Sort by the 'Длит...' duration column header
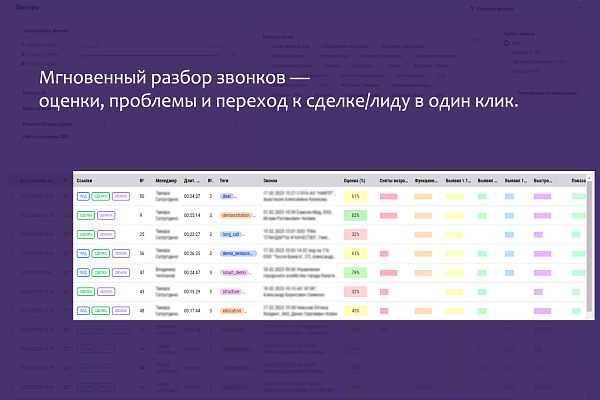The height and width of the screenshot is (400, 600). (192, 181)
